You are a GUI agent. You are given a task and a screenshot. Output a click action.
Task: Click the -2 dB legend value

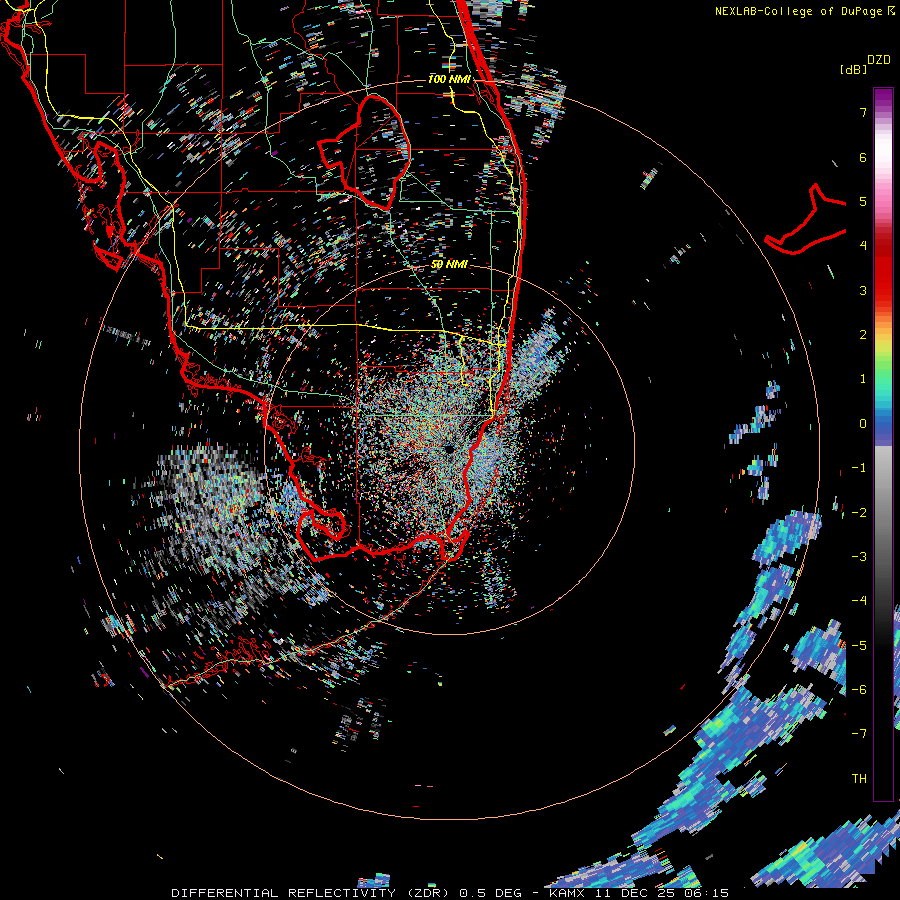(859, 512)
